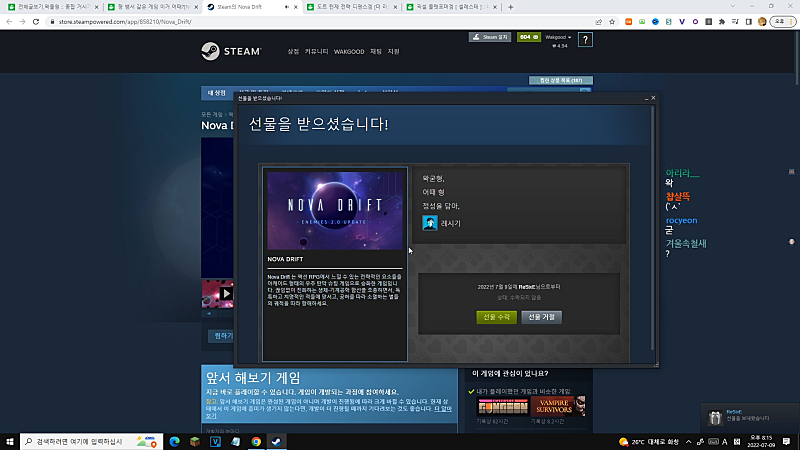Click the Windows taskbar search box

coord(91,441)
